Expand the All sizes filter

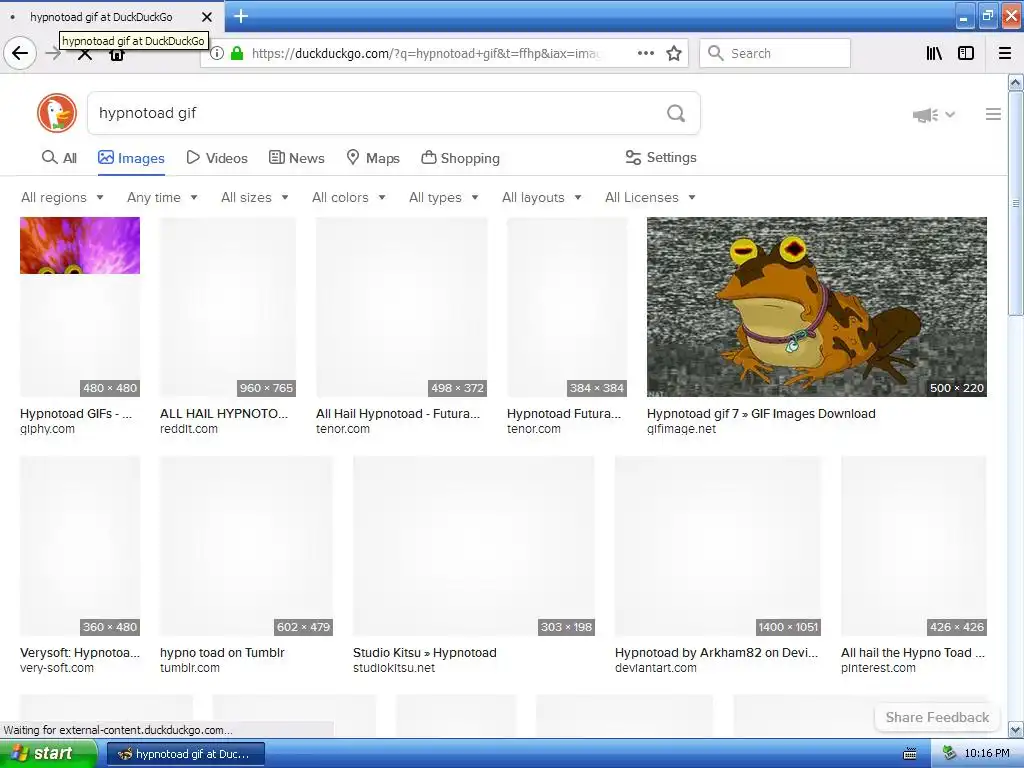point(255,197)
